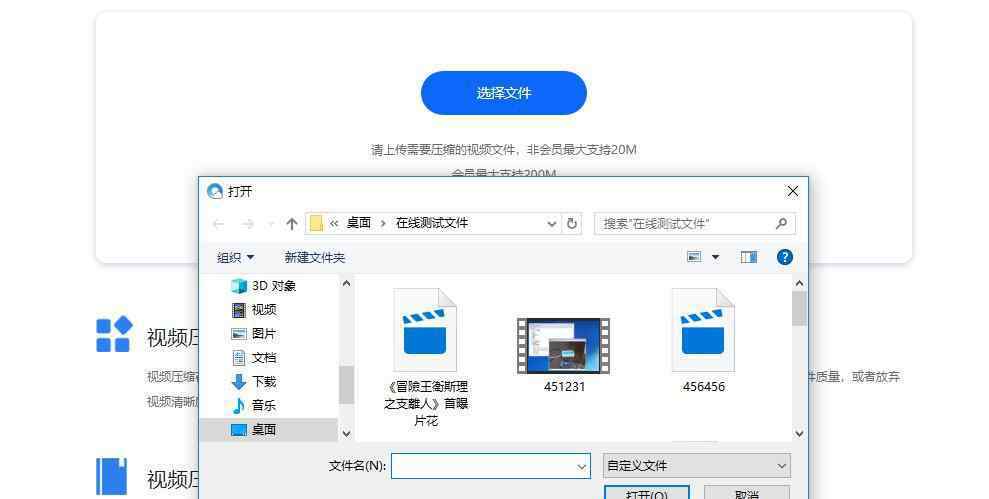The image size is (989, 499).
Task: Click the 文档 sidebar icon
Action: coord(239,358)
